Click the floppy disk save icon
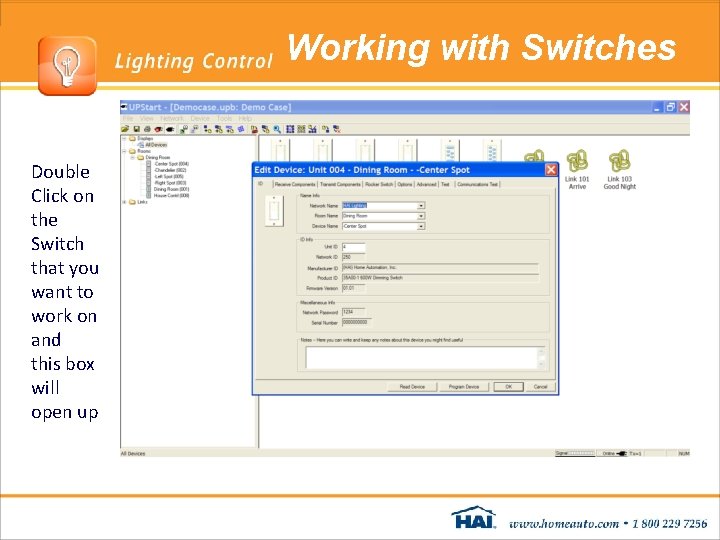 (x=136, y=129)
